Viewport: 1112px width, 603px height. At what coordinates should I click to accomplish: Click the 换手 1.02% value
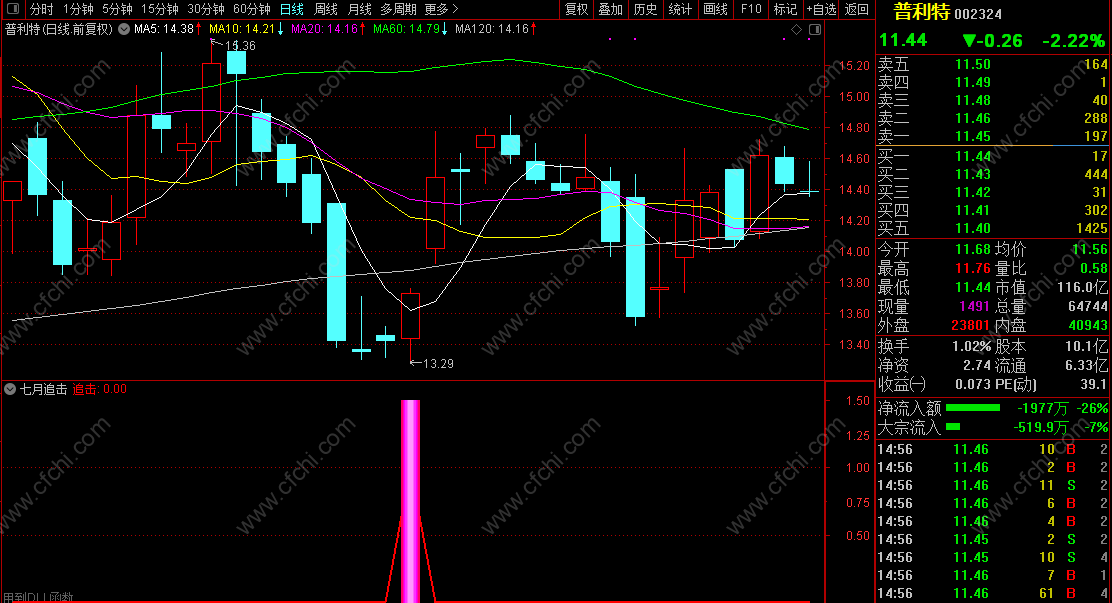971,347
